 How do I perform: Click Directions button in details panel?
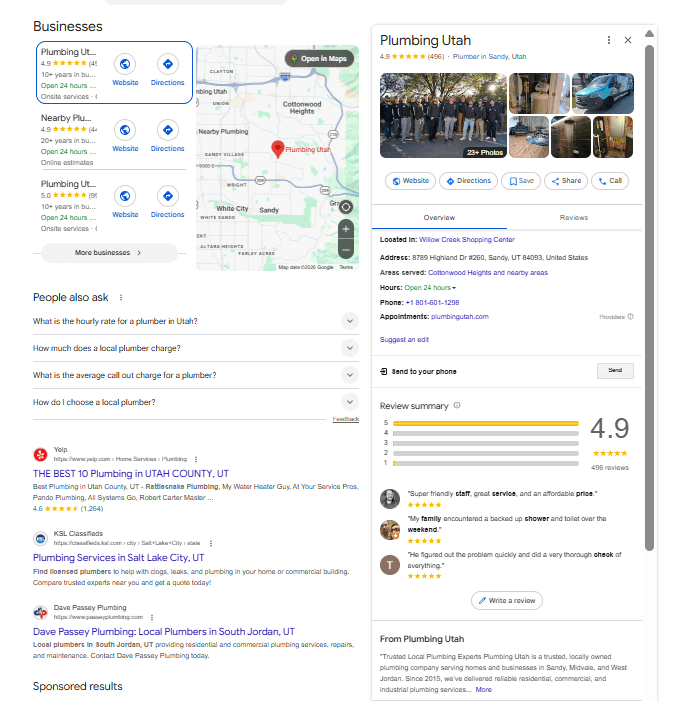468,181
